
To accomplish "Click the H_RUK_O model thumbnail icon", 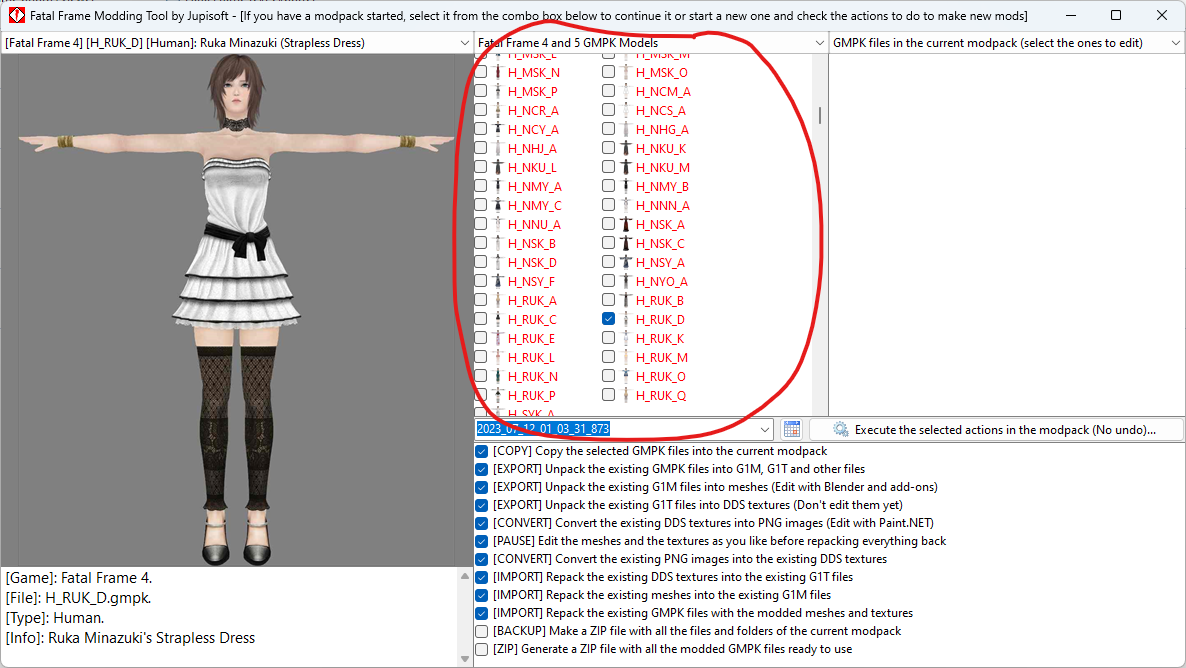I will point(626,376).
